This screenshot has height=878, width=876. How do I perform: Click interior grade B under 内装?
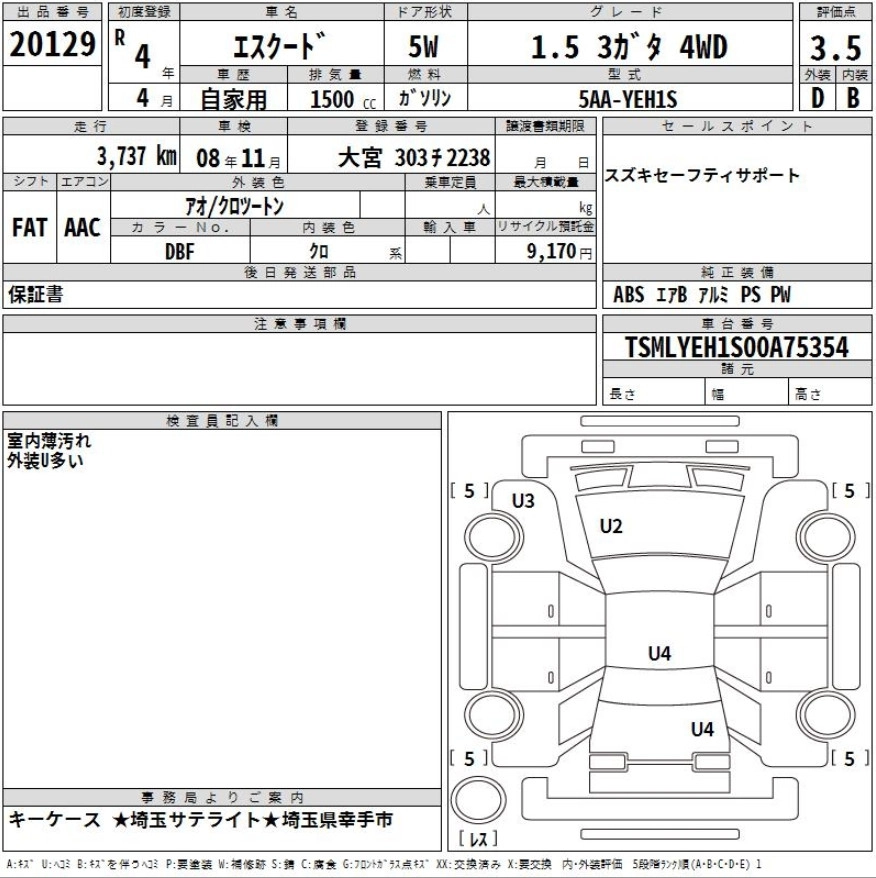coord(853,98)
